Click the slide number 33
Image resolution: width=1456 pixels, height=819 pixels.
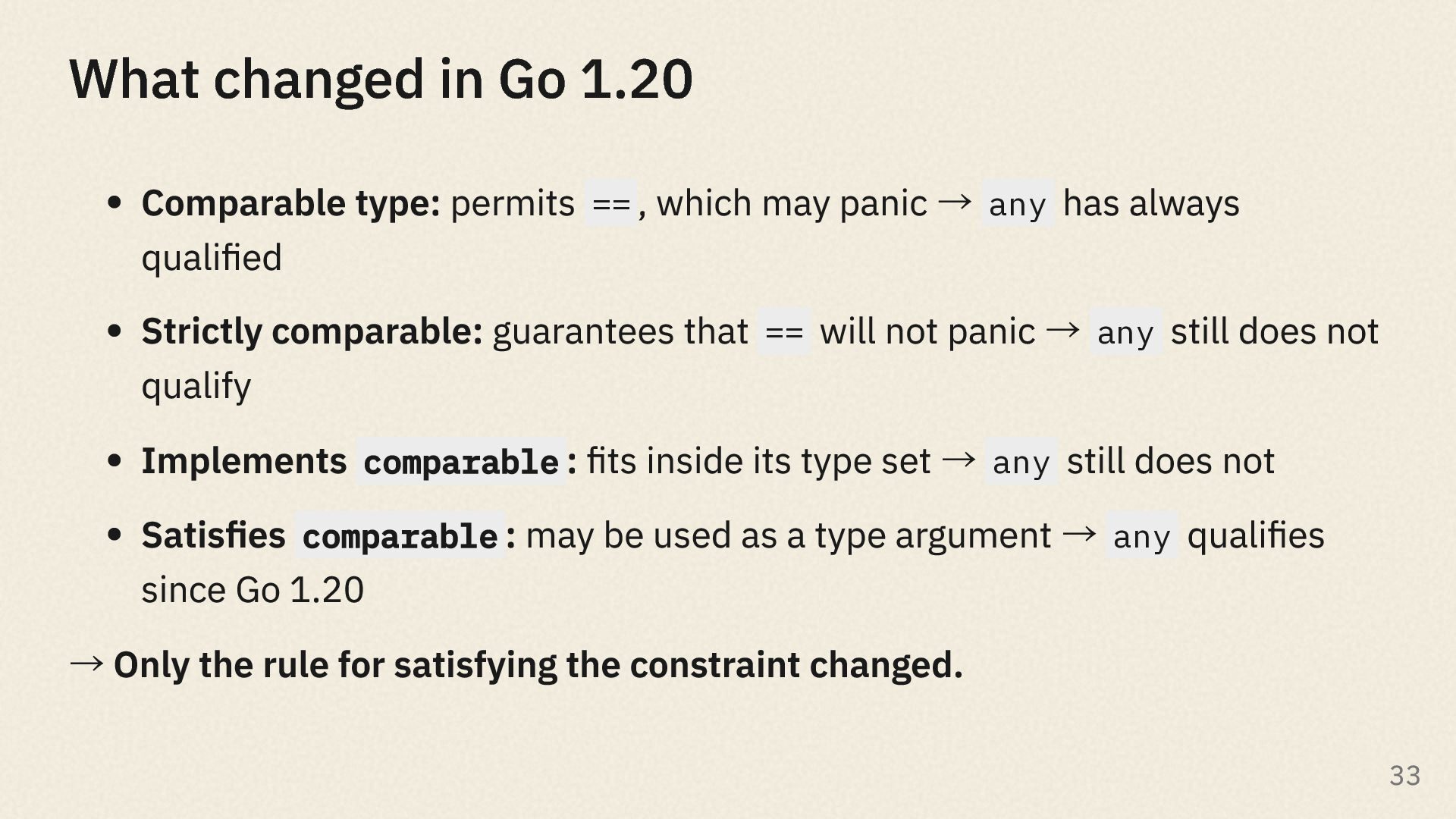pyautogui.click(x=1404, y=775)
